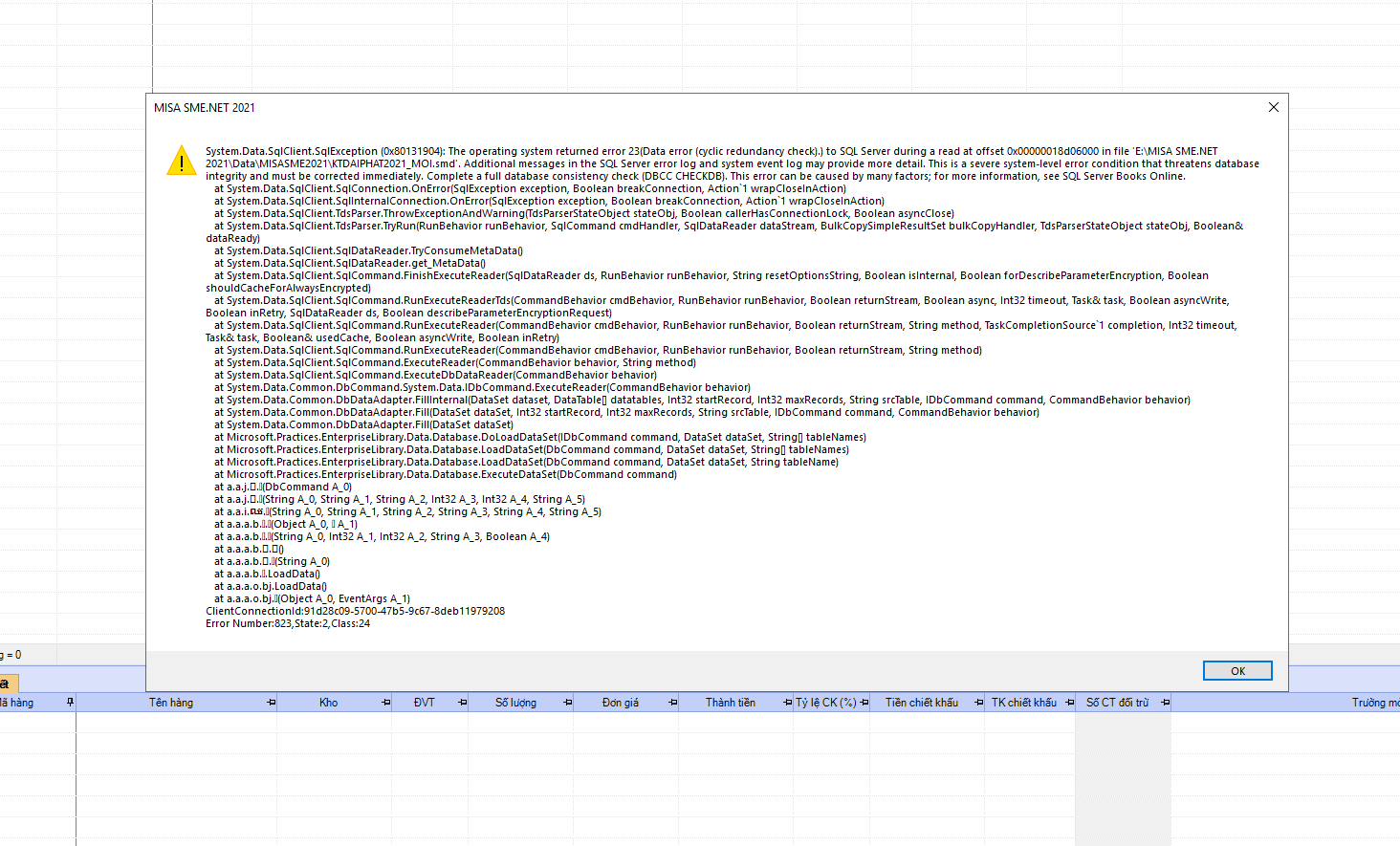Pin the Số lượng column
This screenshot has width=1400, height=846.
tap(567, 703)
